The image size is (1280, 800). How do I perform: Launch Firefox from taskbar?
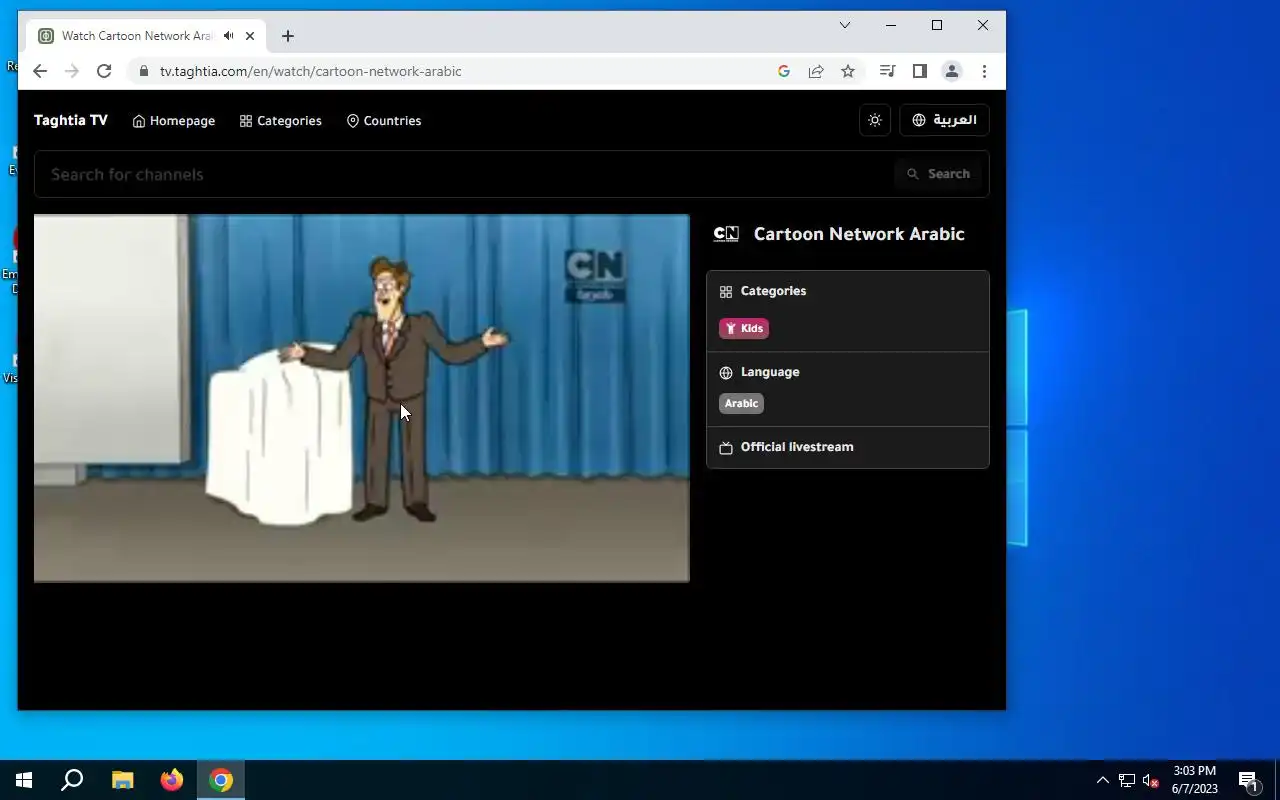click(171, 780)
